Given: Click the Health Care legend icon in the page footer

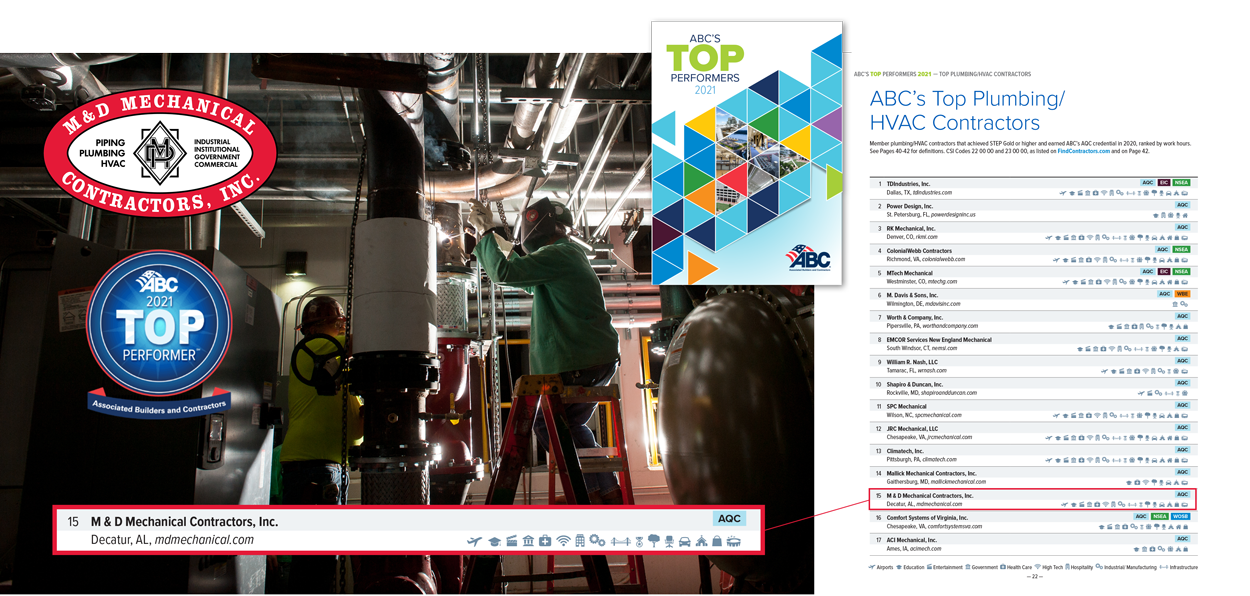Looking at the screenshot, I should click(1003, 567).
